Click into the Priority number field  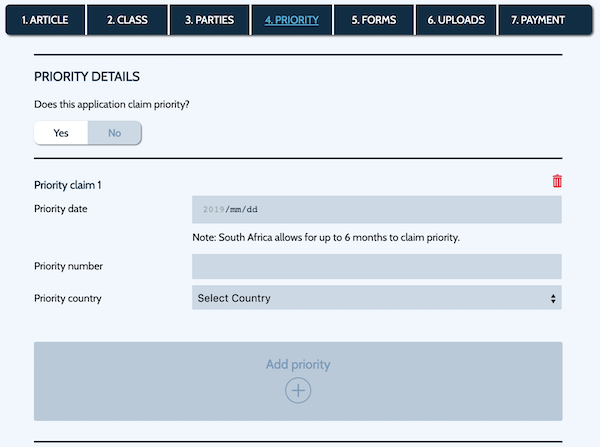(377, 266)
